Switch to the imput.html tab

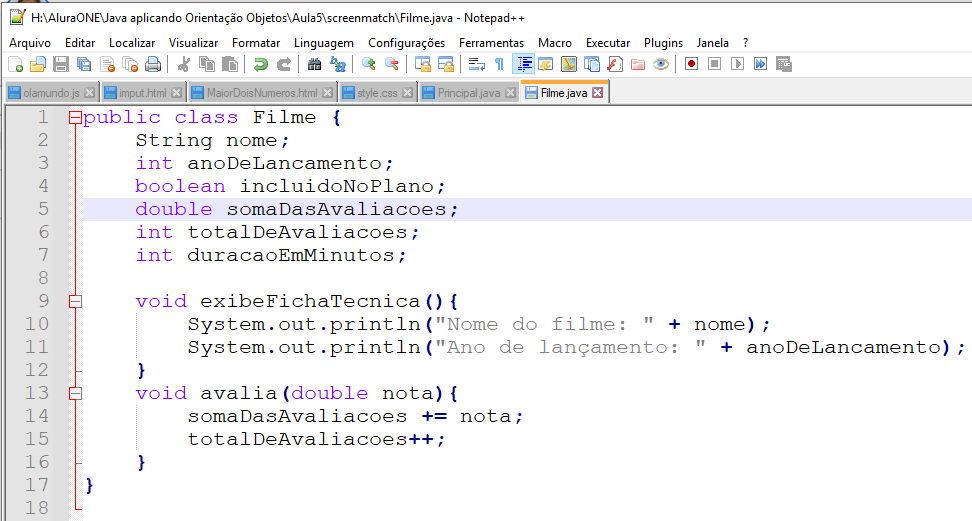coord(143,92)
